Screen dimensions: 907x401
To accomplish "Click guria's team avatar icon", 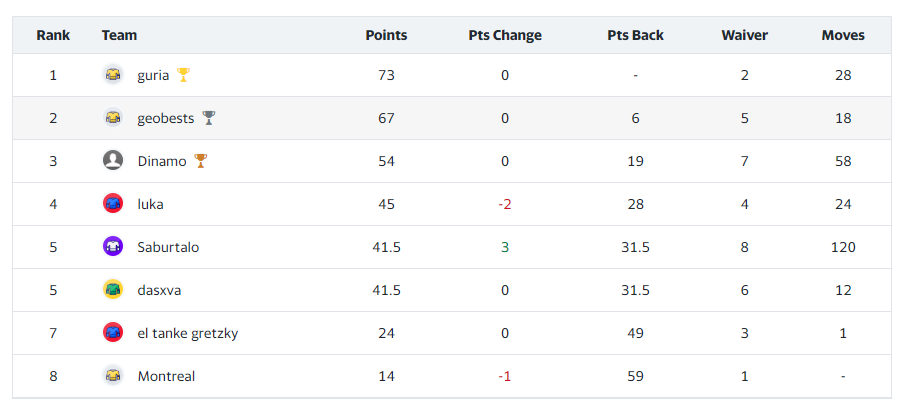I will tap(113, 75).
